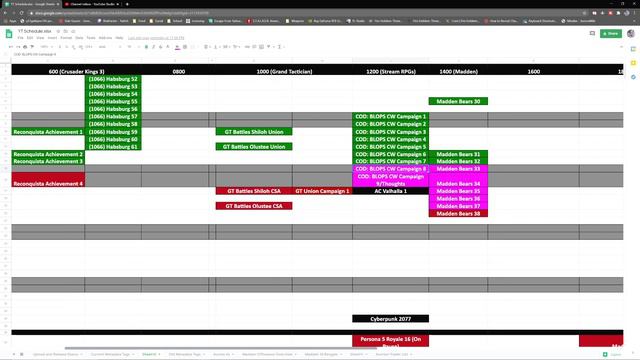Select cell 'Reconquista Achievement 1'
This screenshot has height=360, width=640.
[48, 132]
